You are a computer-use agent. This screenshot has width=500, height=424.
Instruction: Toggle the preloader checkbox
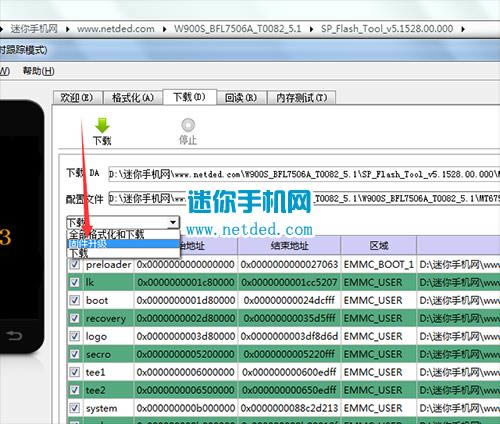click(74, 265)
